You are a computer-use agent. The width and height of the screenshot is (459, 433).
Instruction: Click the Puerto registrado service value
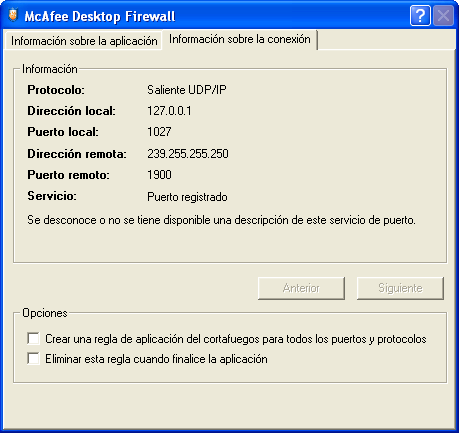pyautogui.click(x=187, y=197)
